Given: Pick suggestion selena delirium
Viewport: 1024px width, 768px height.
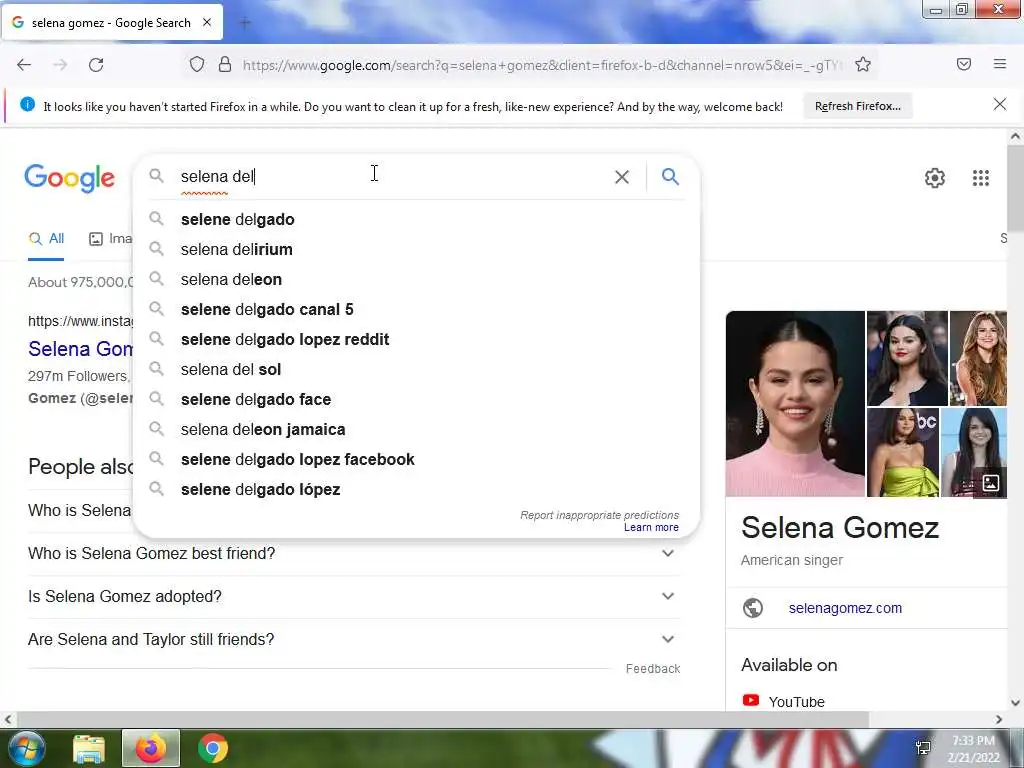Looking at the screenshot, I should tap(416, 249).
